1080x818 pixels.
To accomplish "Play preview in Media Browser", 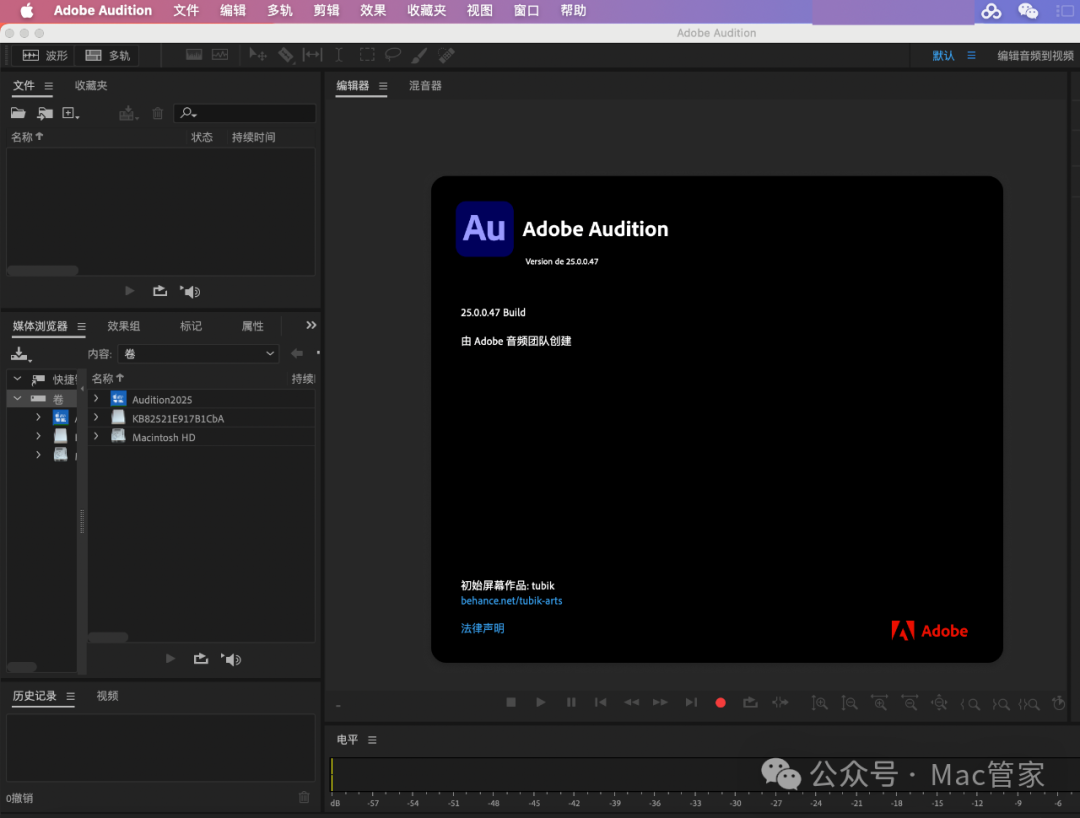I will click(170, 659).
